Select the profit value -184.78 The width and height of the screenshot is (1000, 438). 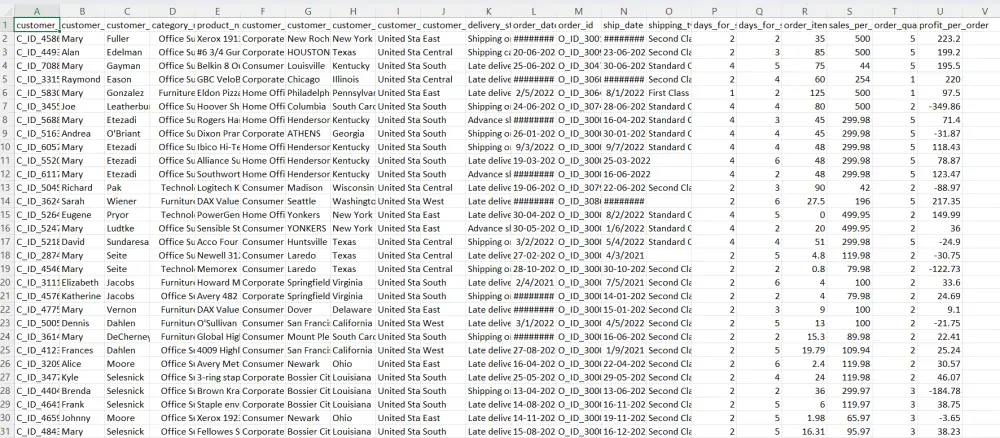940,391
